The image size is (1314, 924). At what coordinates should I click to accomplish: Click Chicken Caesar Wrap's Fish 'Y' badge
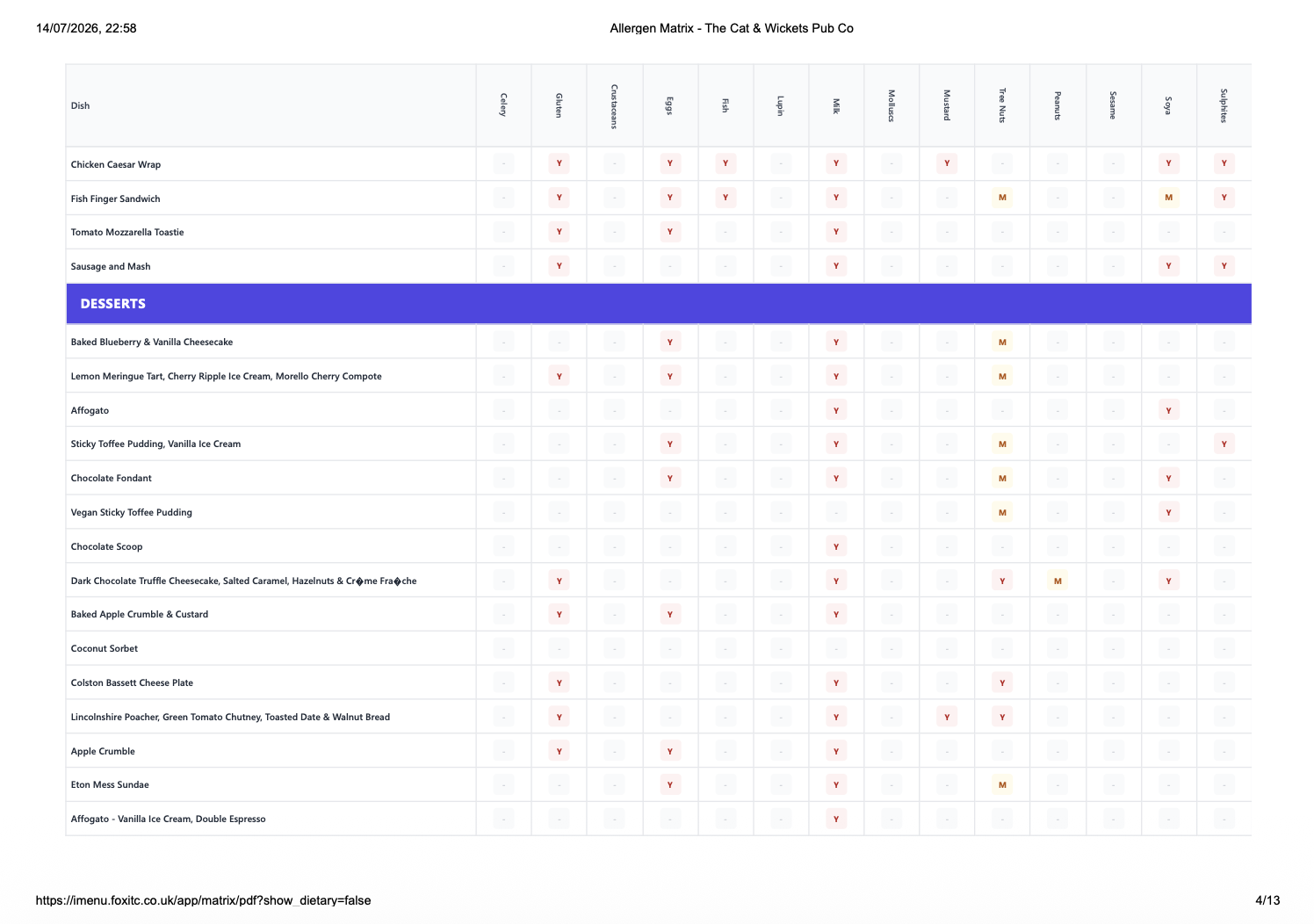pyautogui.click(x=725, y=163)
